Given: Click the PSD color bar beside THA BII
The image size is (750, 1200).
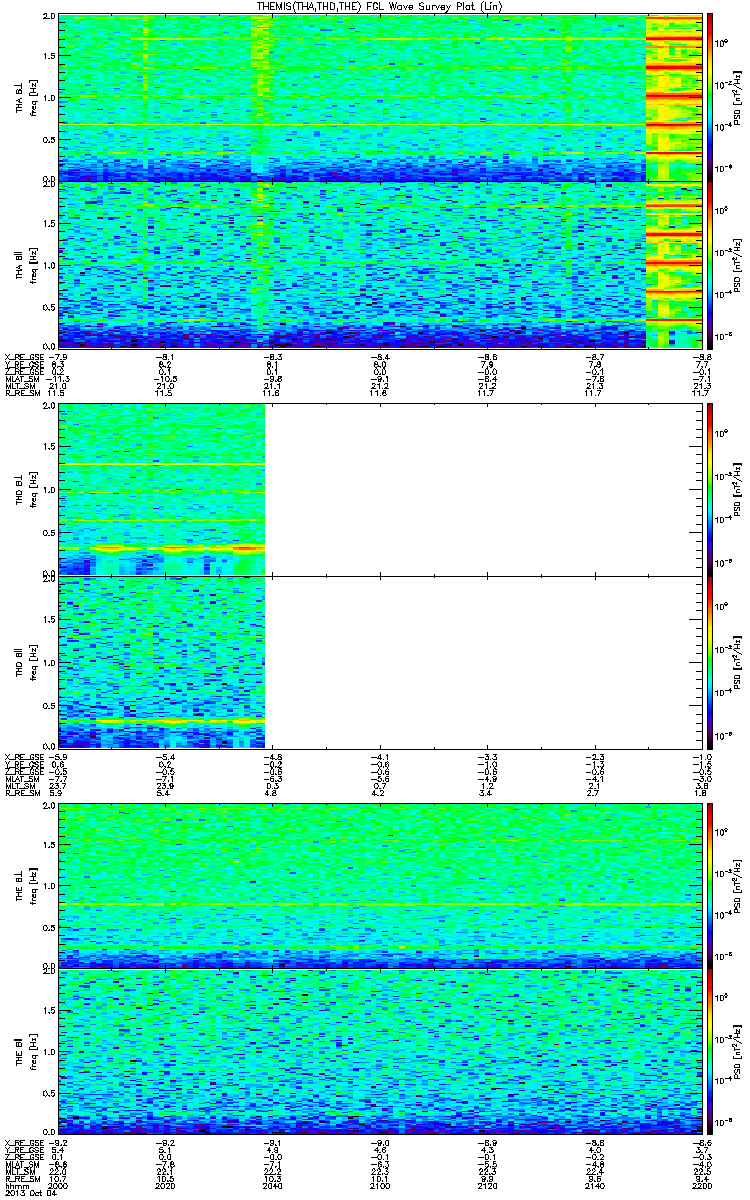Looking at the screenshot, I should coord(710,265).
